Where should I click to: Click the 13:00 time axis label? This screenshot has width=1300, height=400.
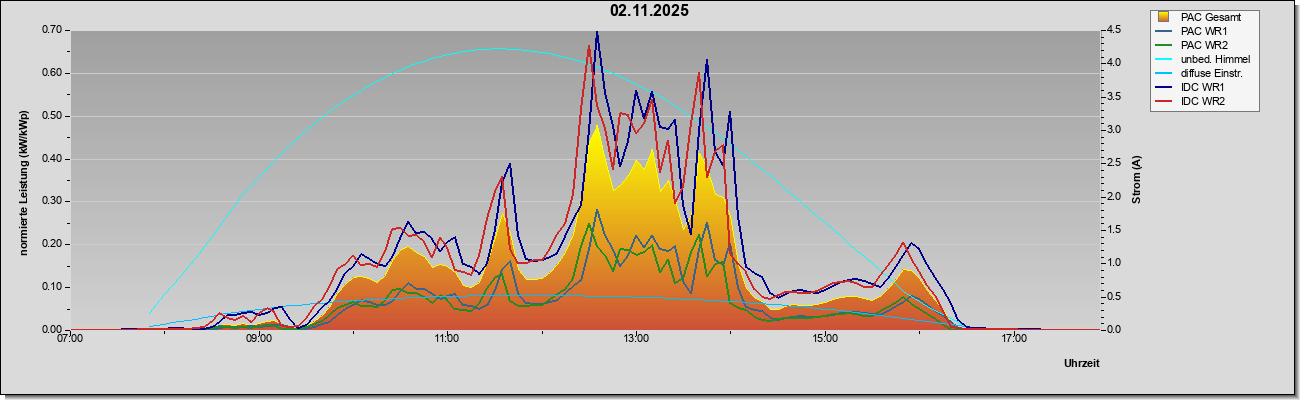[x=636, y=340]
